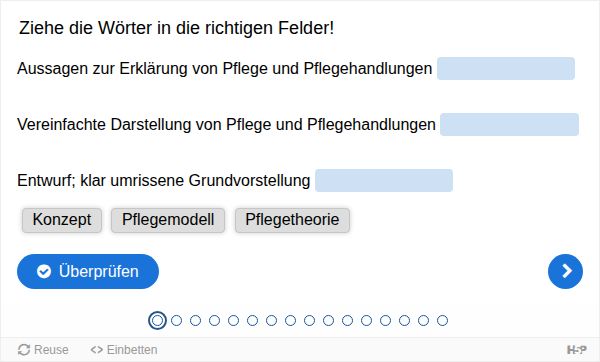
Task: Select the Pflegetheorie word tile
Action: [x=292, y=220]
